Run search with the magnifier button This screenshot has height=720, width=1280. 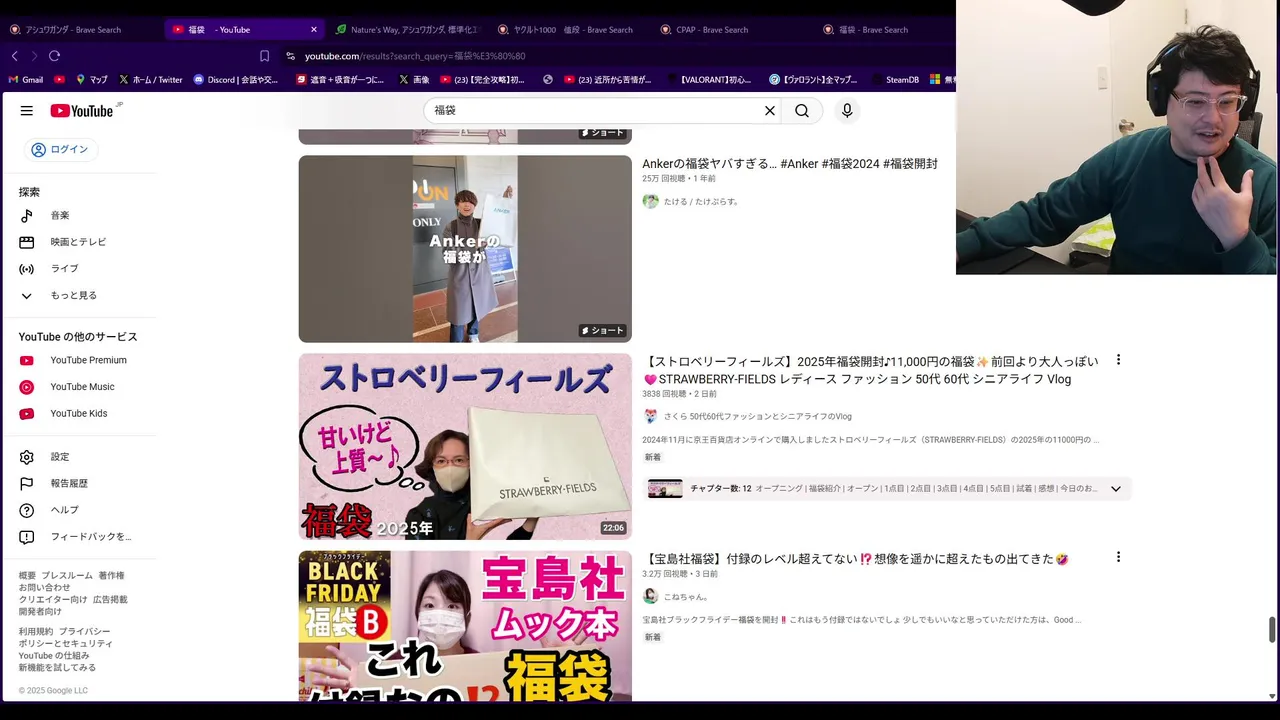pos(802,111)
